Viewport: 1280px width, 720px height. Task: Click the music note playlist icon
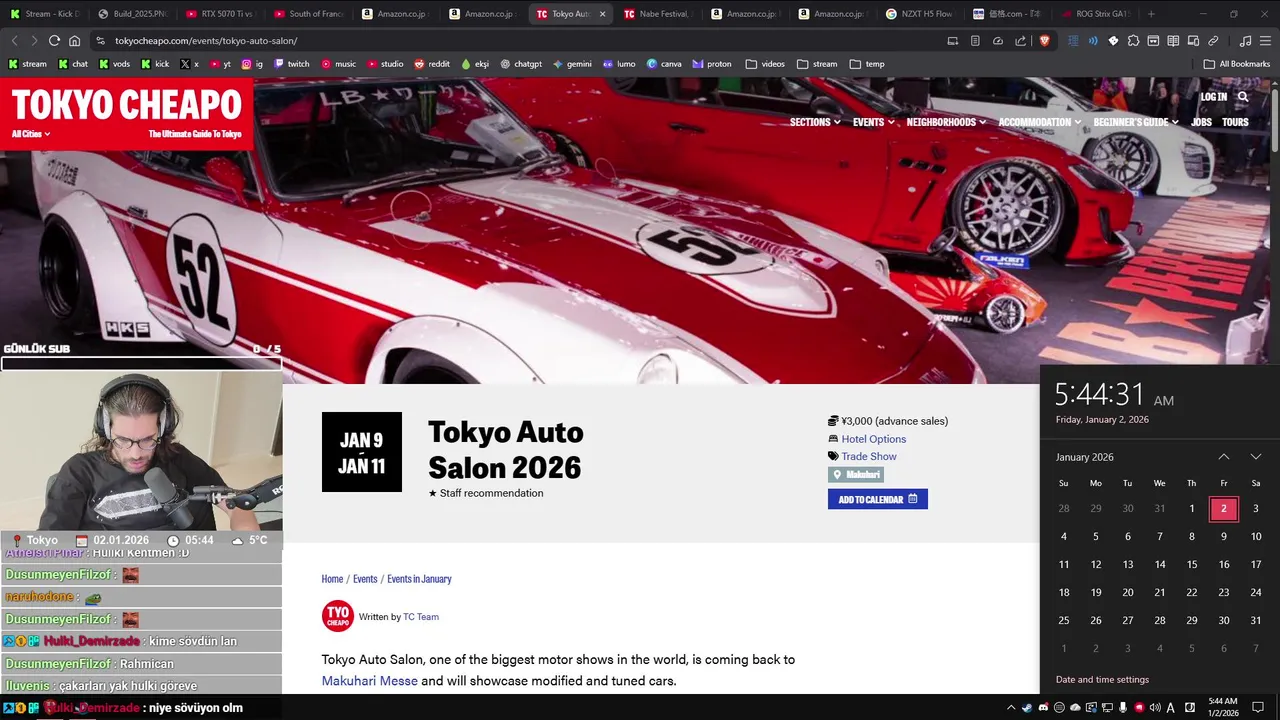tap(1245, 41)
